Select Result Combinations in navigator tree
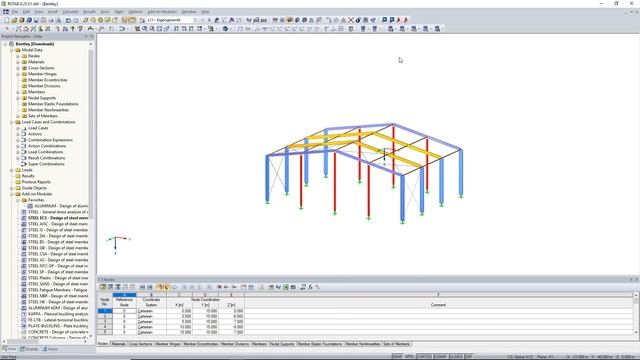This screenshot has width=640, height=360. coord(46,158)
